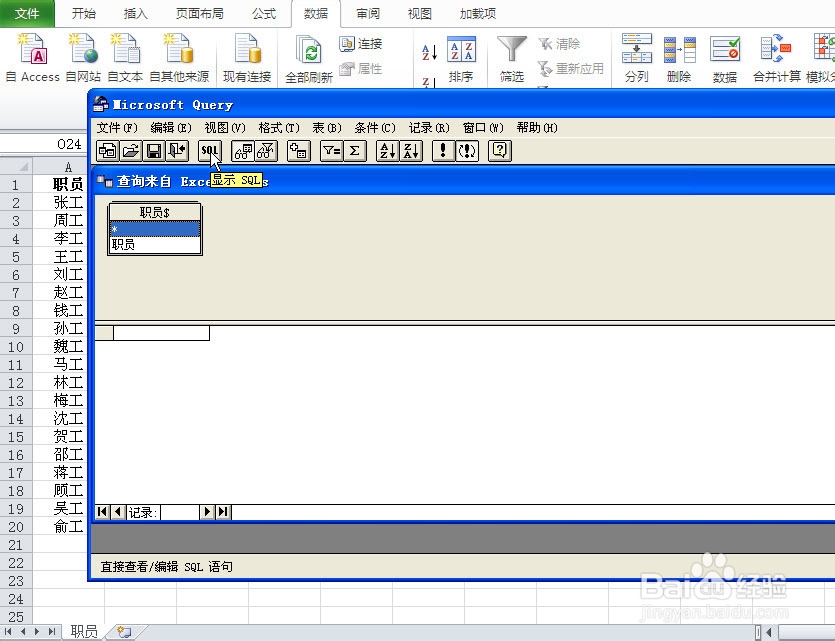The width and height of the screenshot is (835, 641).
Task: Select asterisk row in 职员$ table
Action: click(154, 229)
